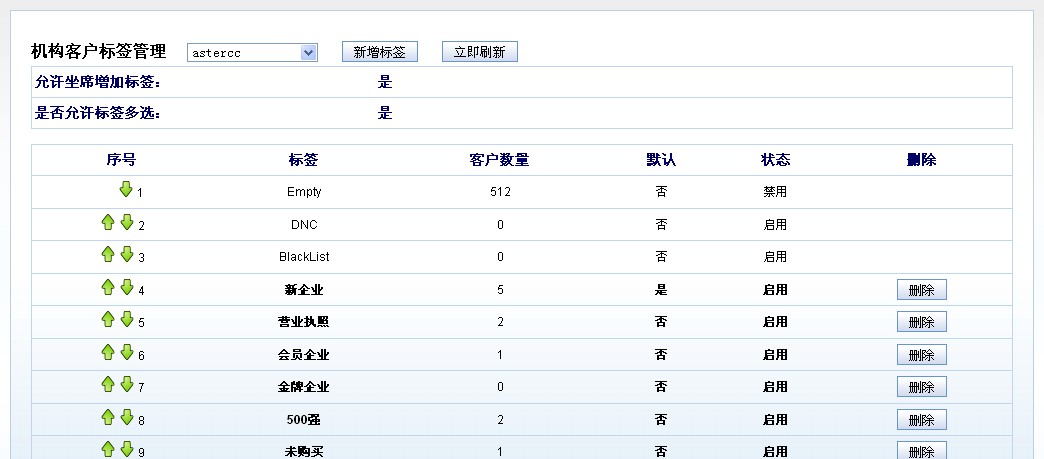Screen dimensions: 1044x459
Task: Move the DNC tag up
Action: click(108, 222)
